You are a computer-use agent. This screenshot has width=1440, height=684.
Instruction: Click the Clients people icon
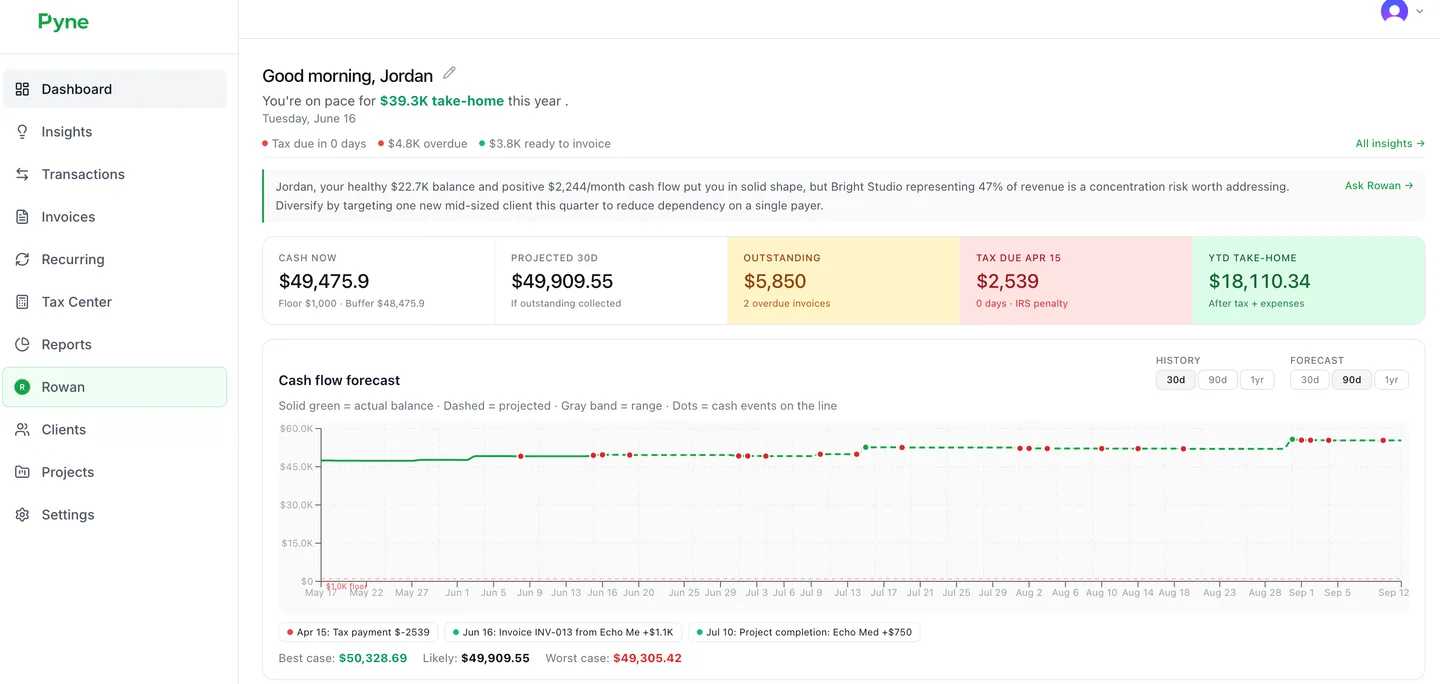(x=22, y=430)
